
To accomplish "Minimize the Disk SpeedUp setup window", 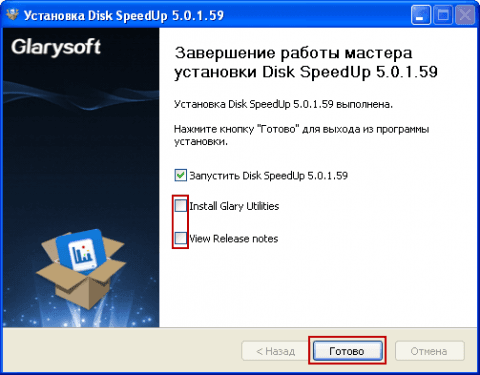I will (x=420, y=15).
